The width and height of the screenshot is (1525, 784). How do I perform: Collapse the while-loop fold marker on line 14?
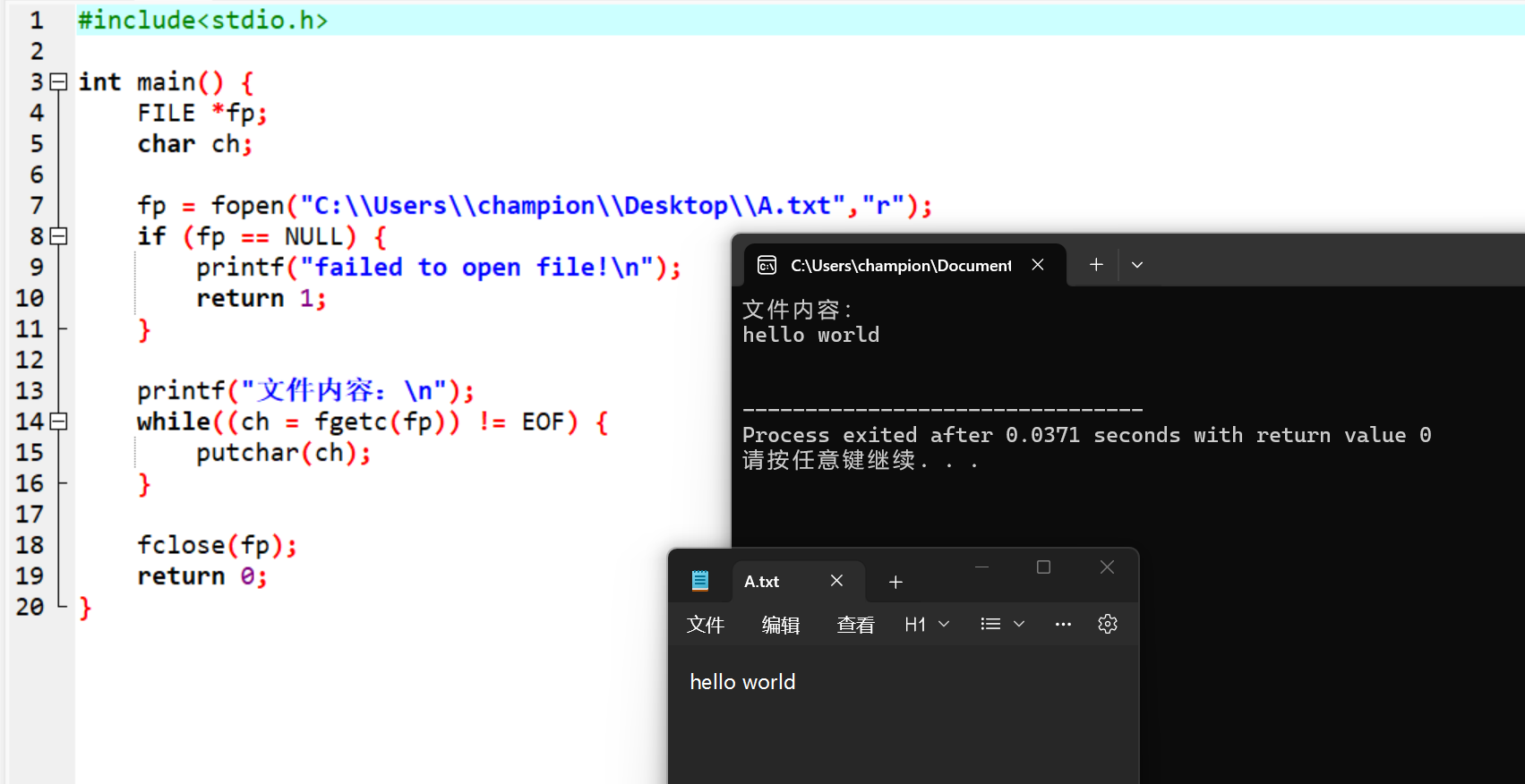(59, 422)
